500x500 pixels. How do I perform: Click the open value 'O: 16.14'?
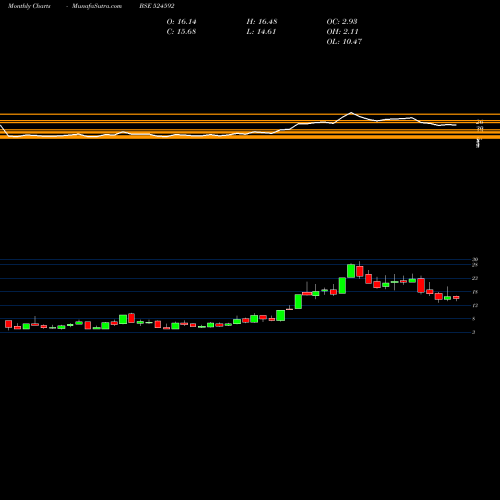click(x=181, y=22)
